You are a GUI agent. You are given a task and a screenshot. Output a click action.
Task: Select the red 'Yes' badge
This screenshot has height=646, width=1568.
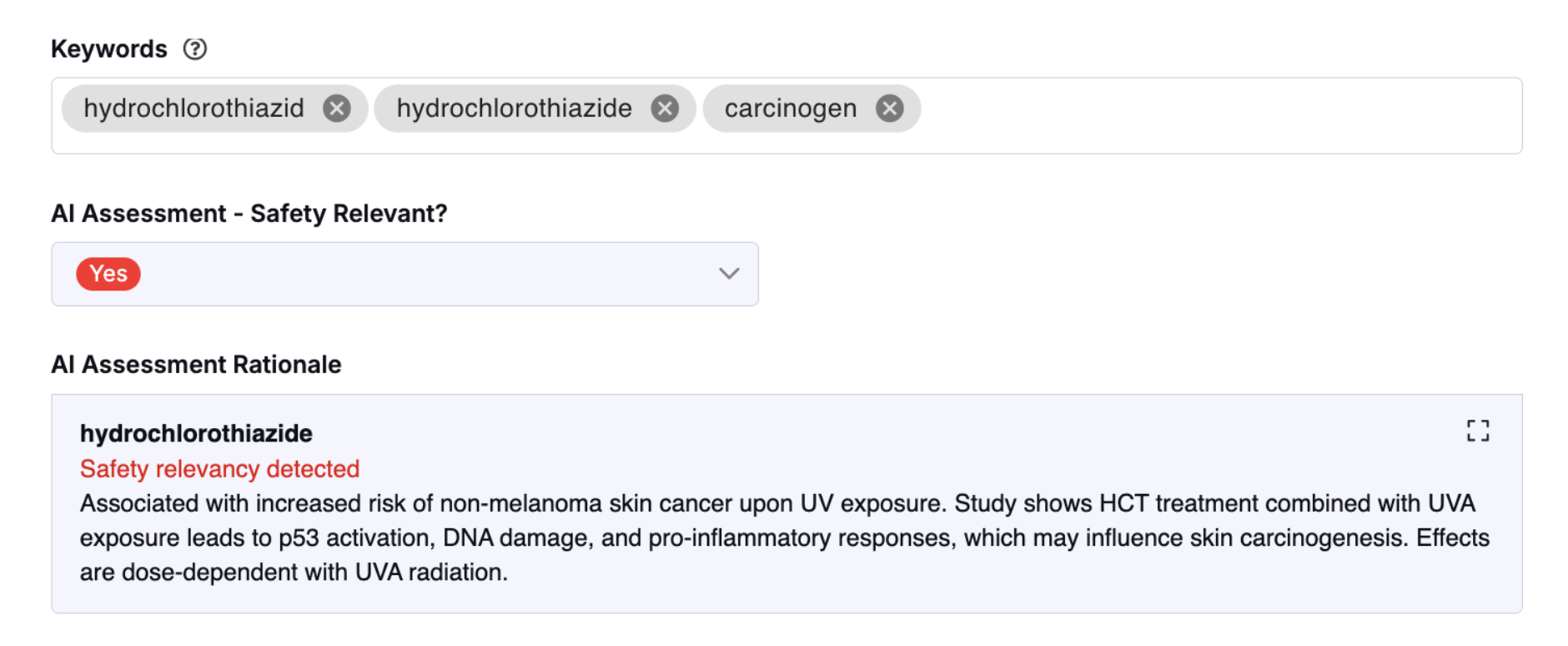(x=108, y=274)
